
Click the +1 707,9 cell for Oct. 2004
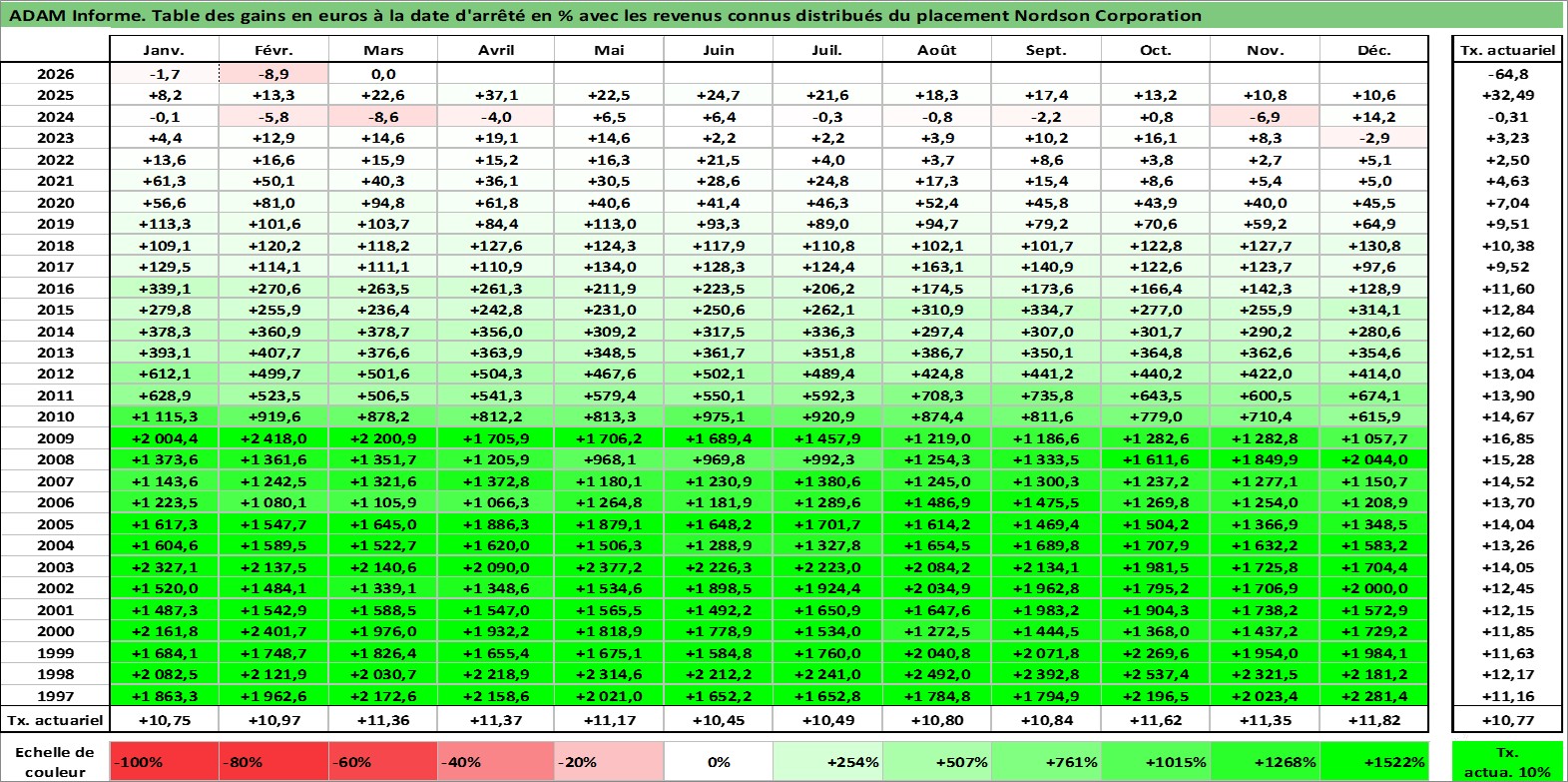click(x=1156, y=545)
